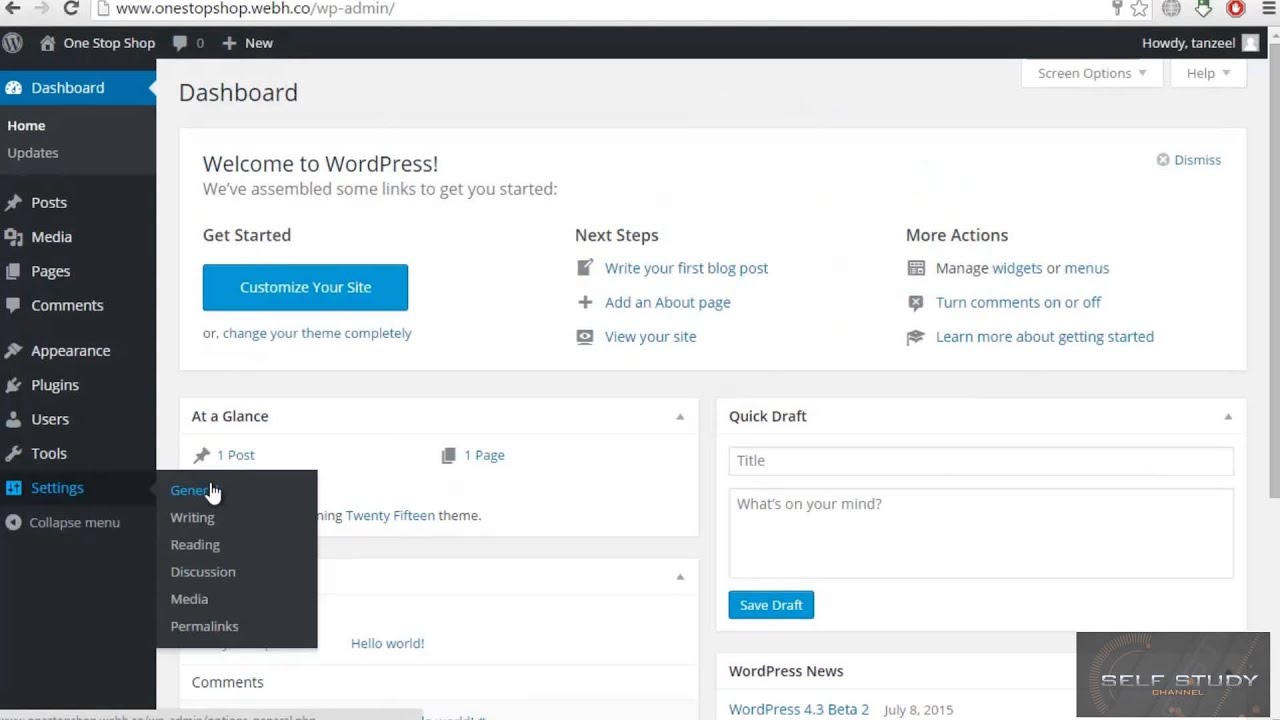
Task: Open WordPress 4.3 Beta 2 news link
Action: tap(799, 709)
